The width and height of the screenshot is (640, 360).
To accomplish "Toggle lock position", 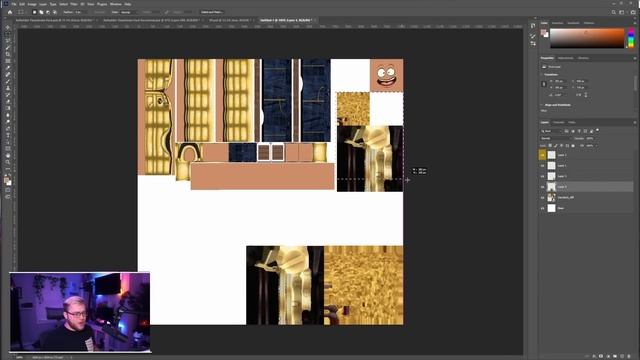I will point(562,146).
